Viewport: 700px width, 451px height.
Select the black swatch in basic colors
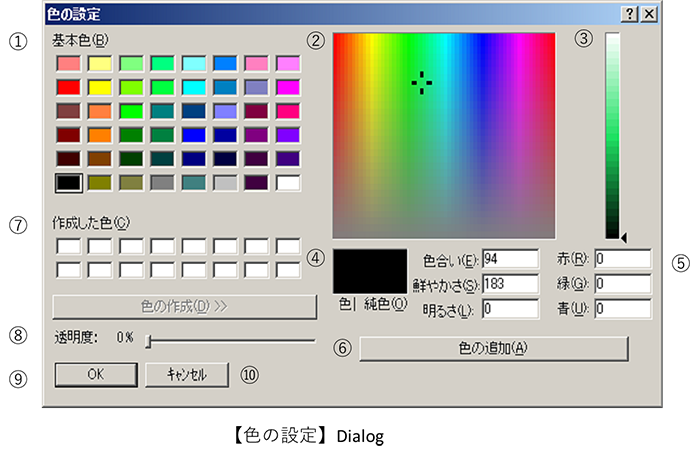click(68, 184)
